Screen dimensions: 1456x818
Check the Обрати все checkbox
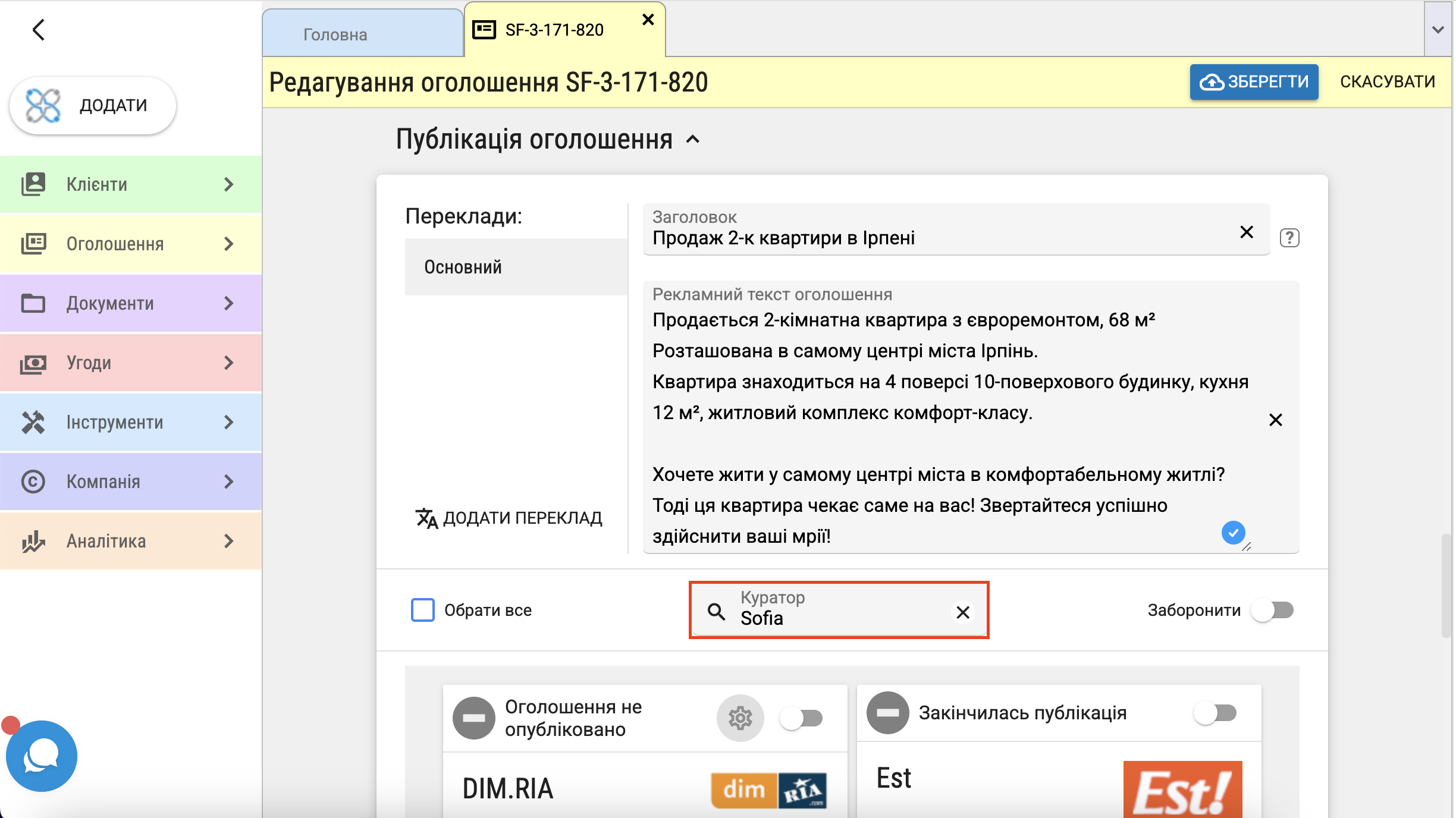423,610
